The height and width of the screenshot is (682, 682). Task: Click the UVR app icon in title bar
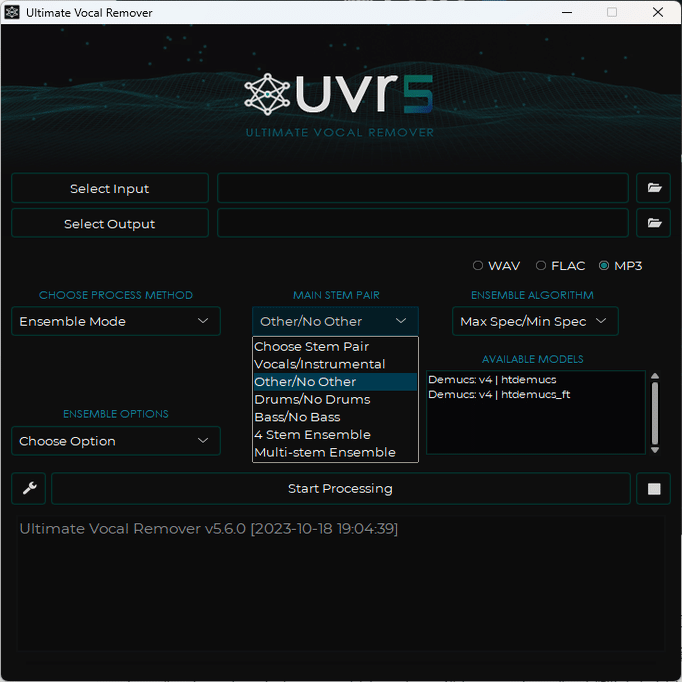pos(12,12)
